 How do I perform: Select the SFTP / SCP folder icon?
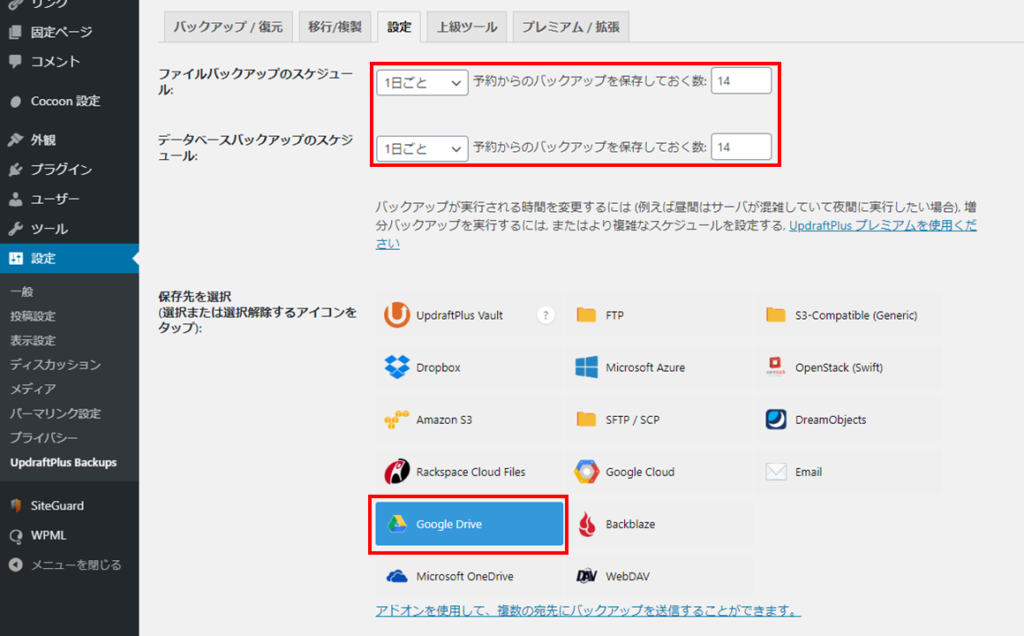point(586,419)
